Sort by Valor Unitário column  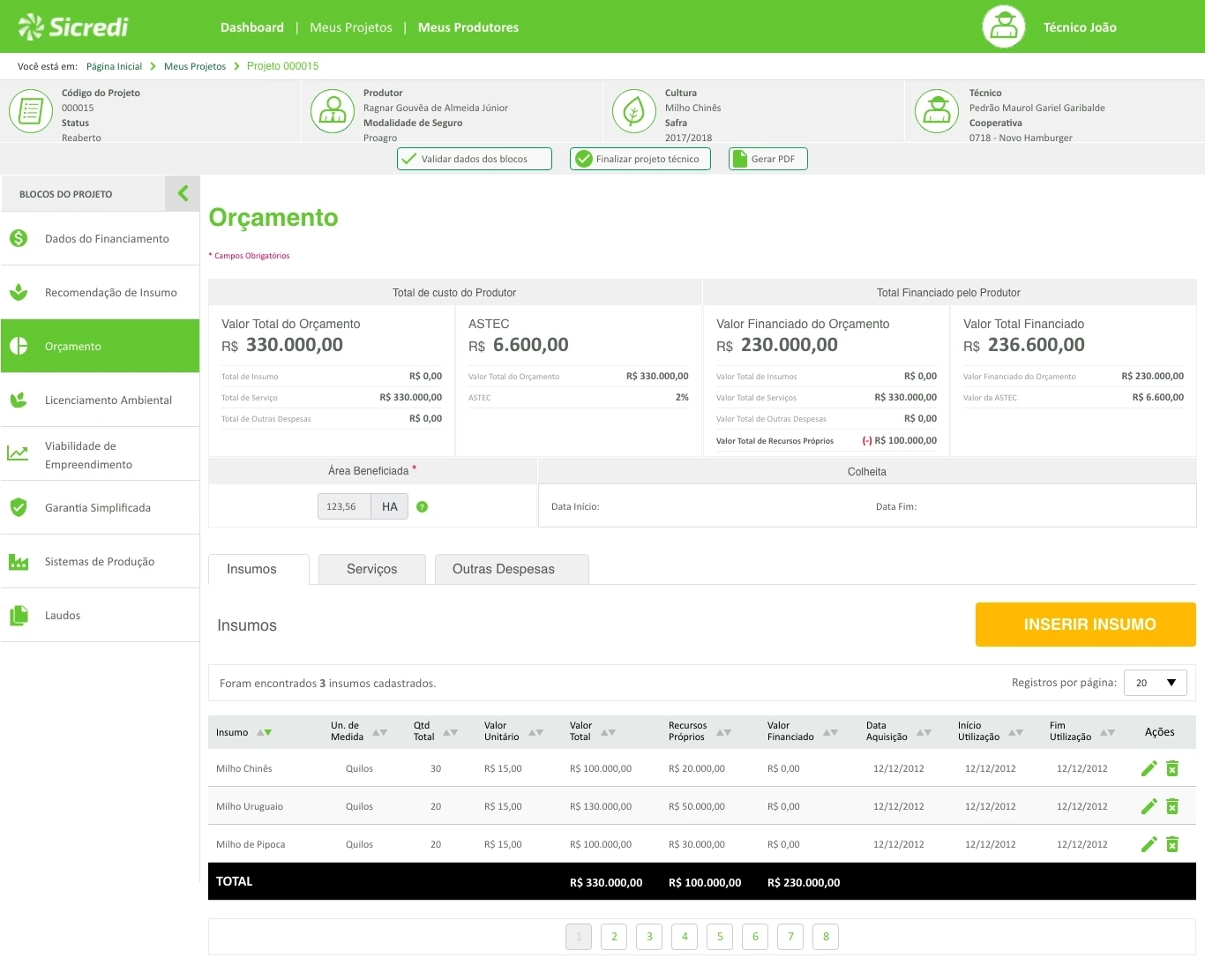[535, 732]
